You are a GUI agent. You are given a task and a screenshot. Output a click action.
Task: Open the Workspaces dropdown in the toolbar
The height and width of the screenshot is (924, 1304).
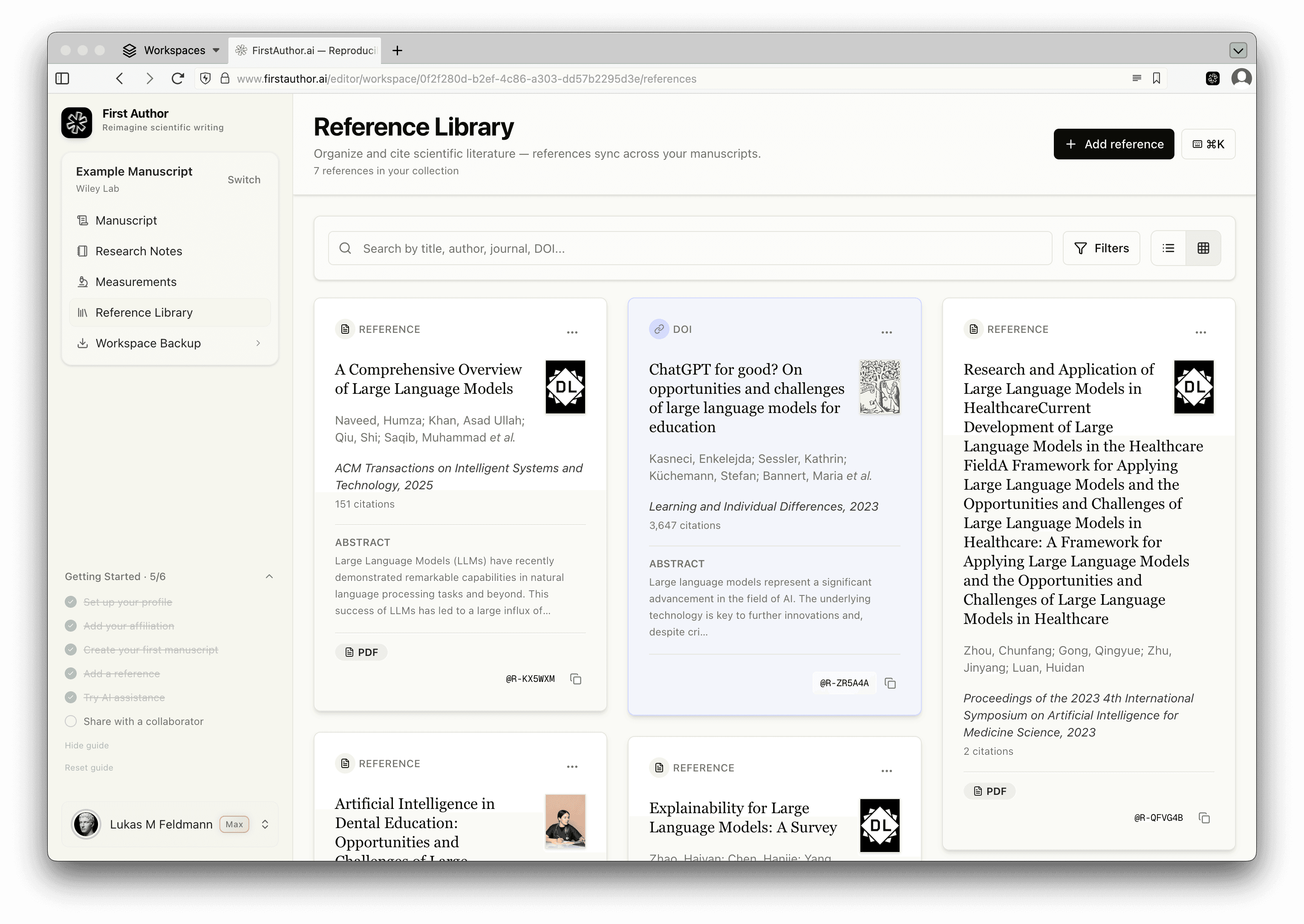click(170, 50)
